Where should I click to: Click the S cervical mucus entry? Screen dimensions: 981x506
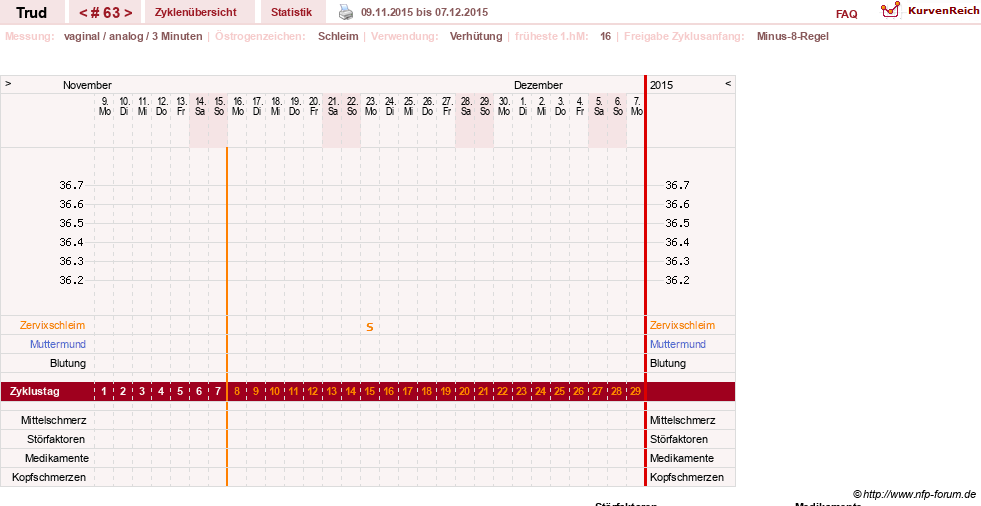[x=370, y=326]
